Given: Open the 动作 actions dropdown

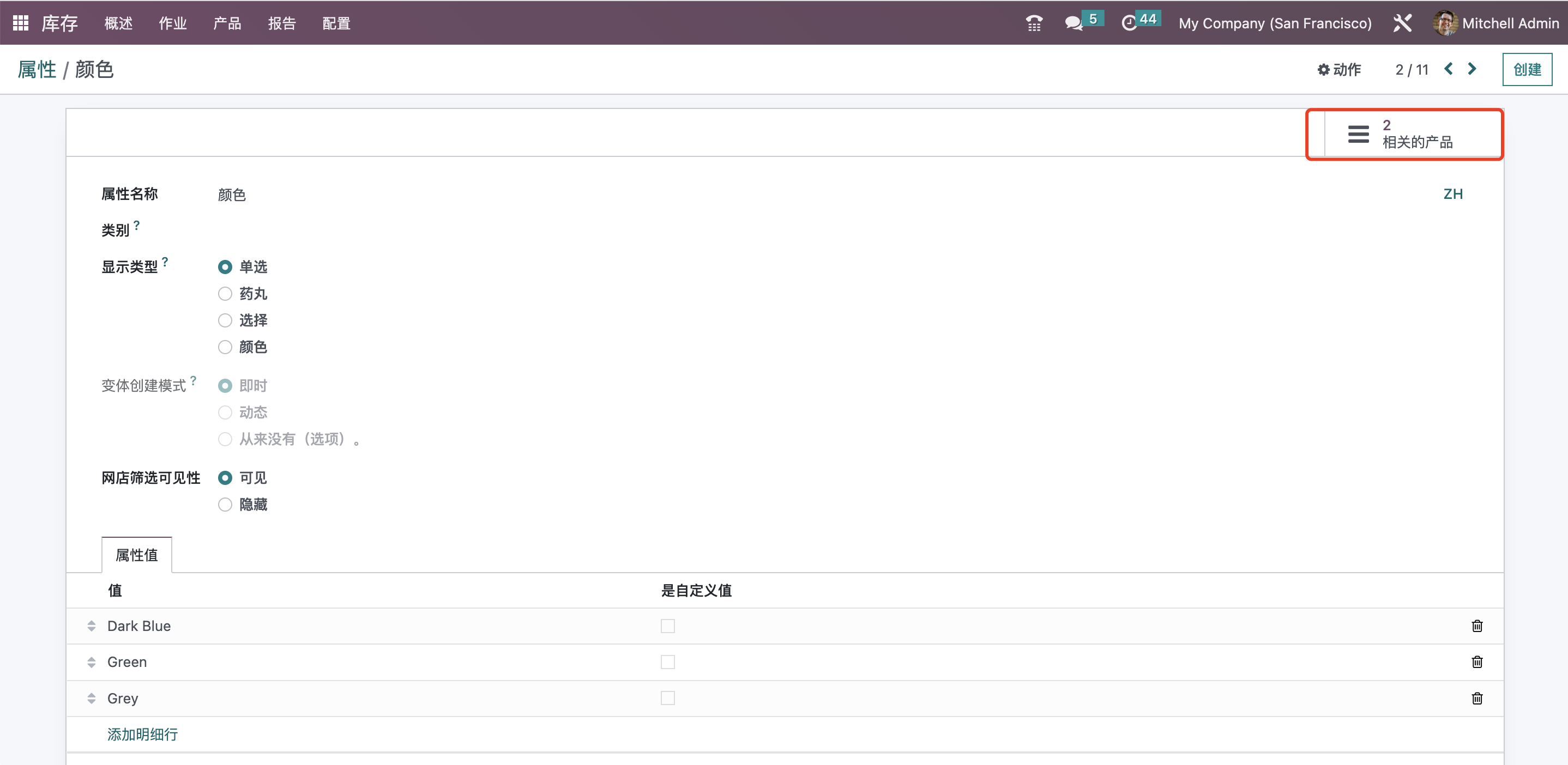Looking at the screenshot, I should click(1339, 69).
